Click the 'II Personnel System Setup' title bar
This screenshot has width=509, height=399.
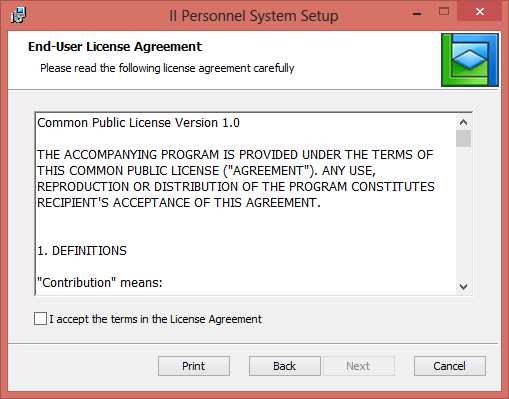coord(254,16)
